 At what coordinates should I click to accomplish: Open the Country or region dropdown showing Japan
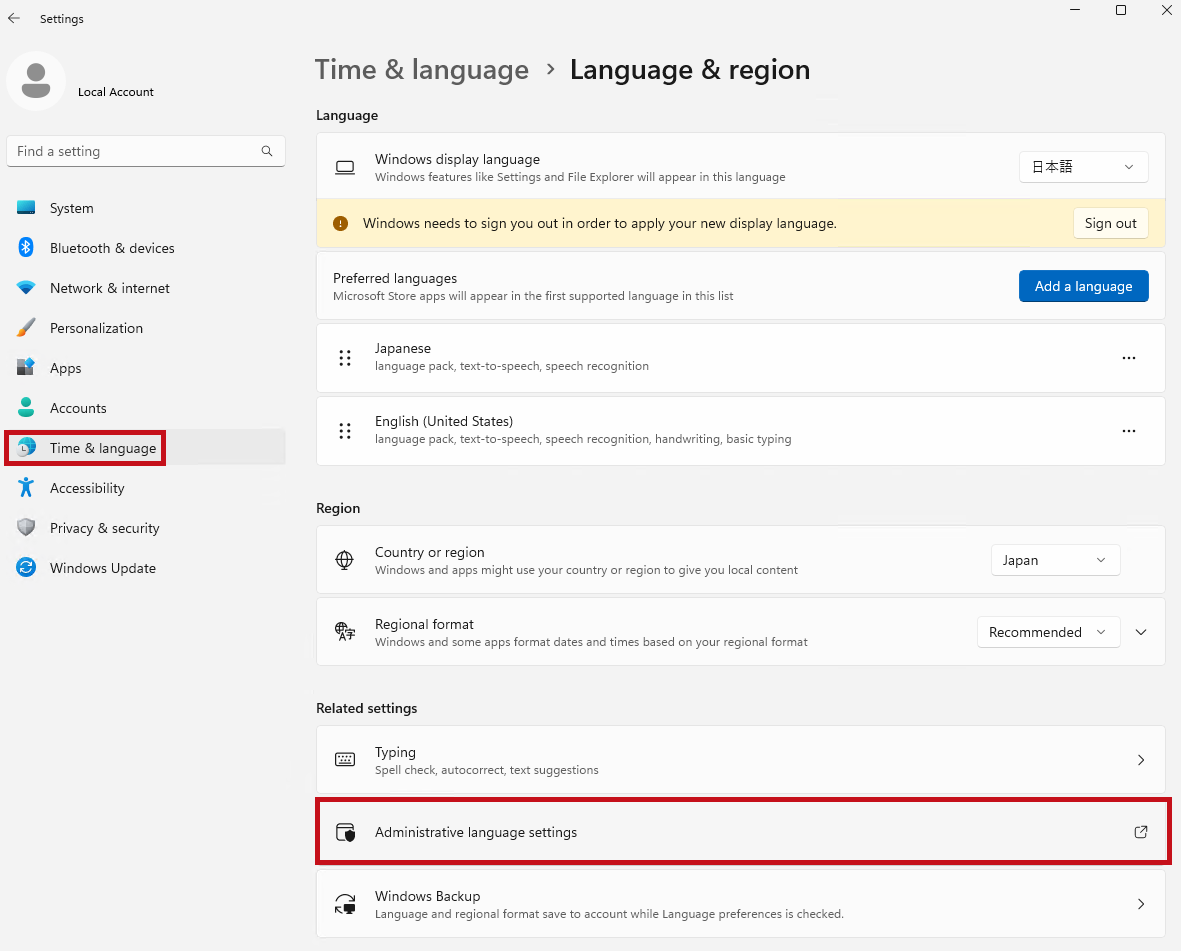coord(1055,560)
